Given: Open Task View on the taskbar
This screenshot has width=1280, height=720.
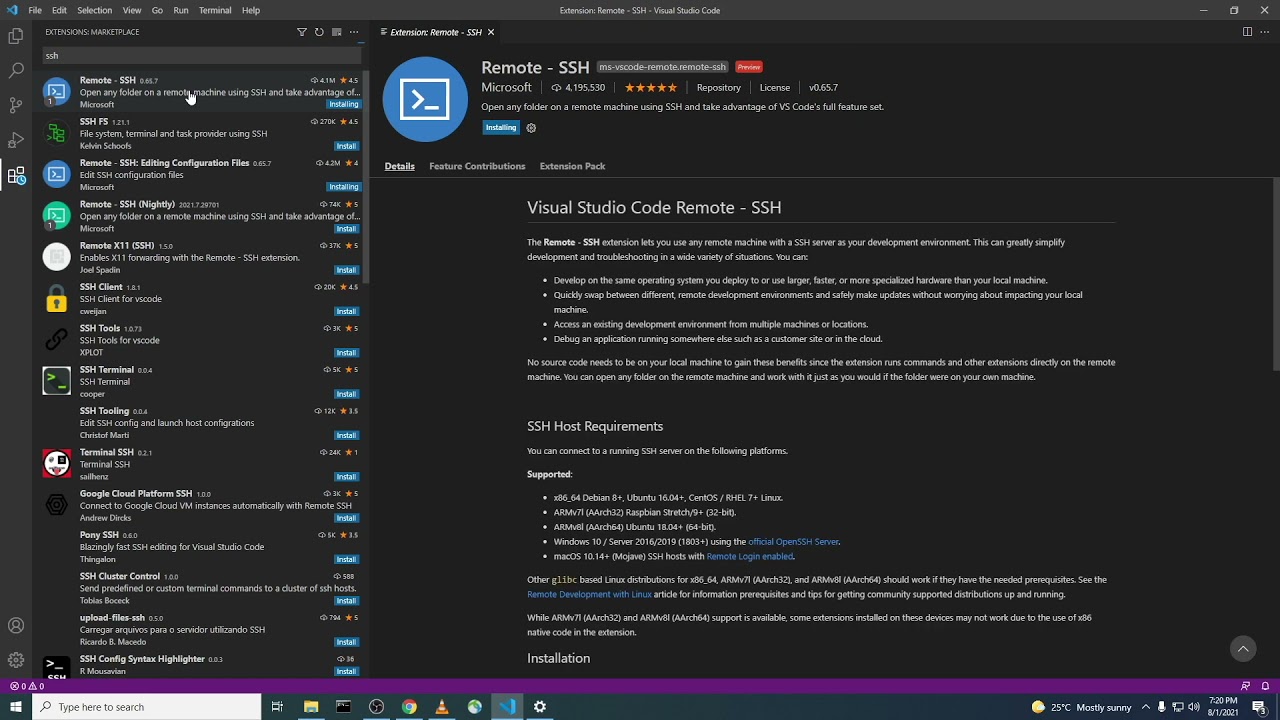Looking at the screenshot, I should tap(277, 707).
